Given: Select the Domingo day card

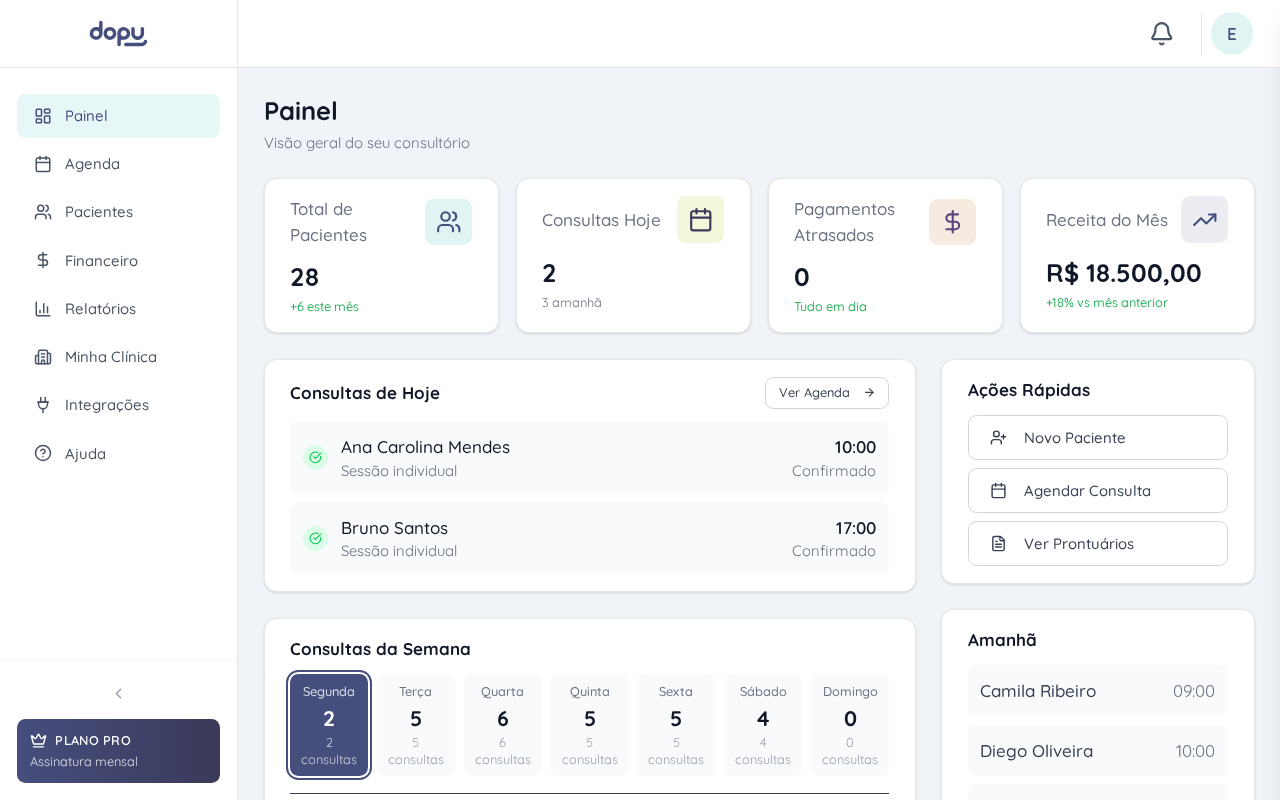Looking at the screenshot, I should (850, 725).
